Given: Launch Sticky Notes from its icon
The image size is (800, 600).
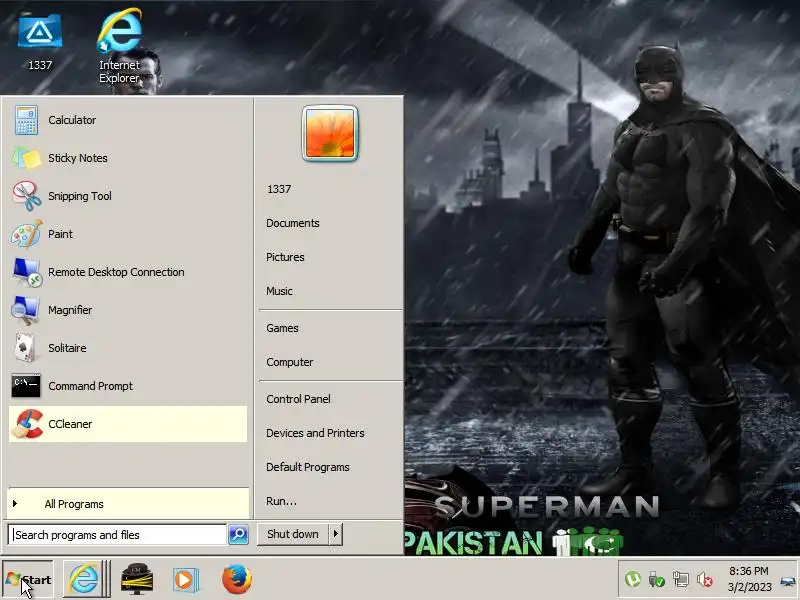Looking at the screenshot, I should (26, 158).
